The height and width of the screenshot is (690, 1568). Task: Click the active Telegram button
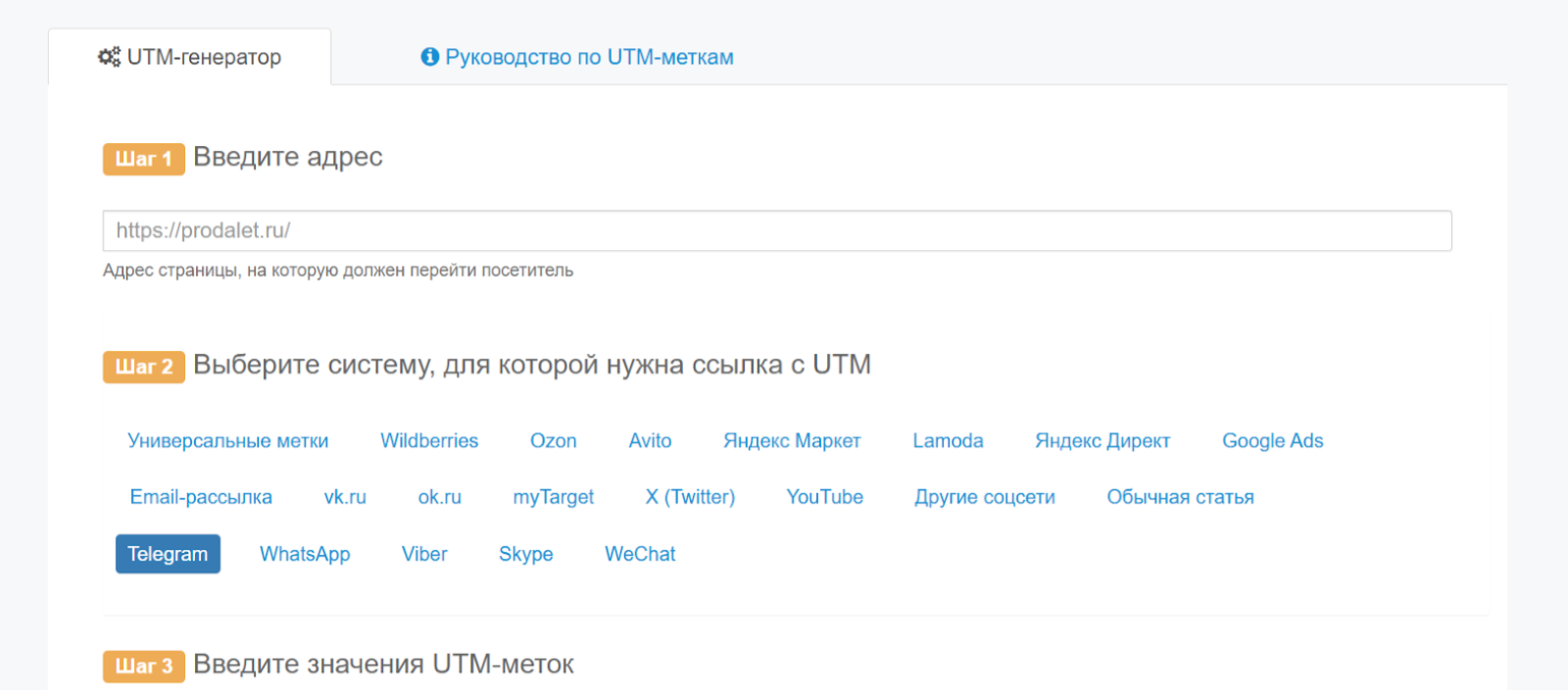point(168,554)
